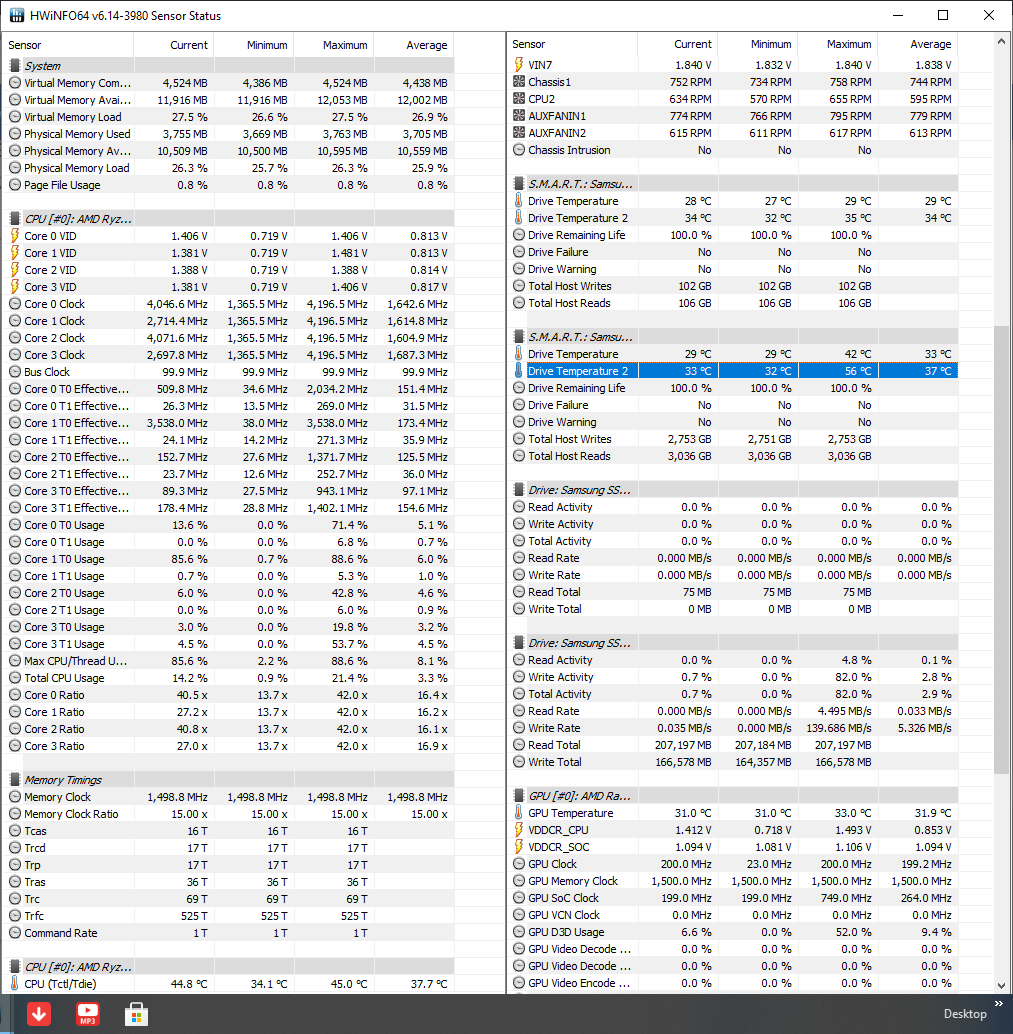
Task: Click the CPU (Tctl/Tdie) thermometer icon
Action: pyautogui.click(x=15, y=984)
